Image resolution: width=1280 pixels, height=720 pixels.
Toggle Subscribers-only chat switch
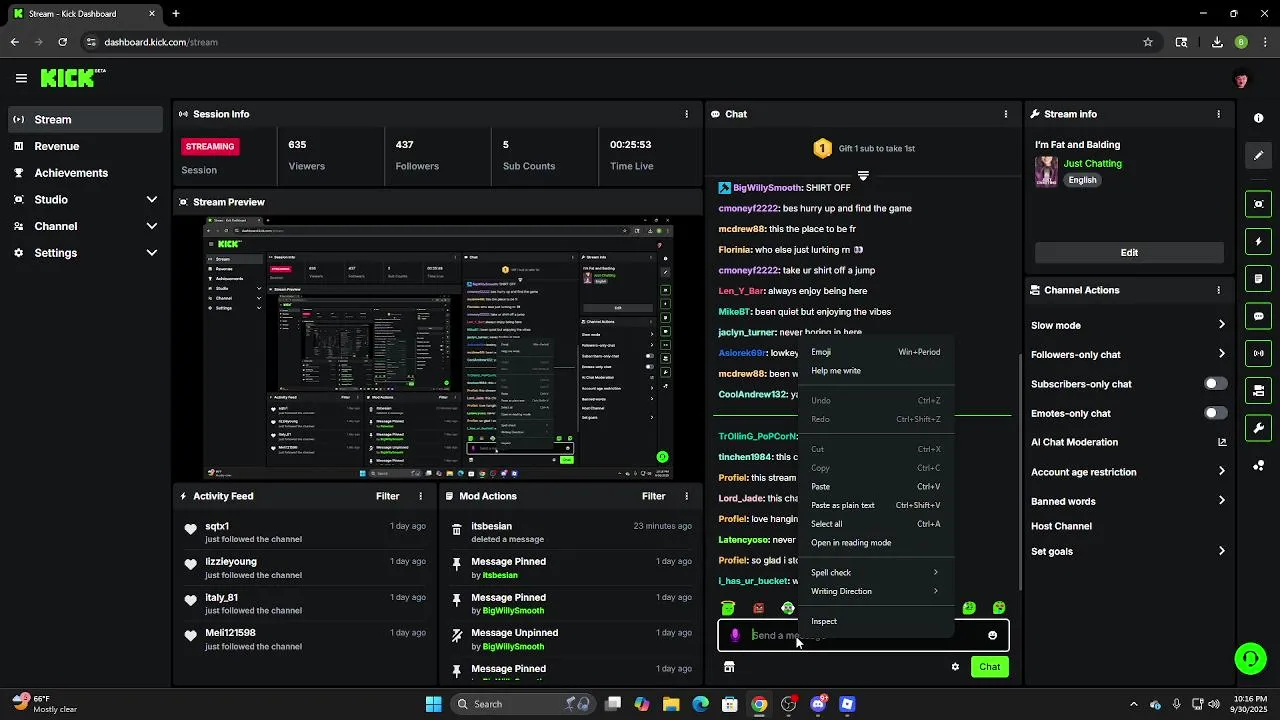click(x=1216, y=384)
